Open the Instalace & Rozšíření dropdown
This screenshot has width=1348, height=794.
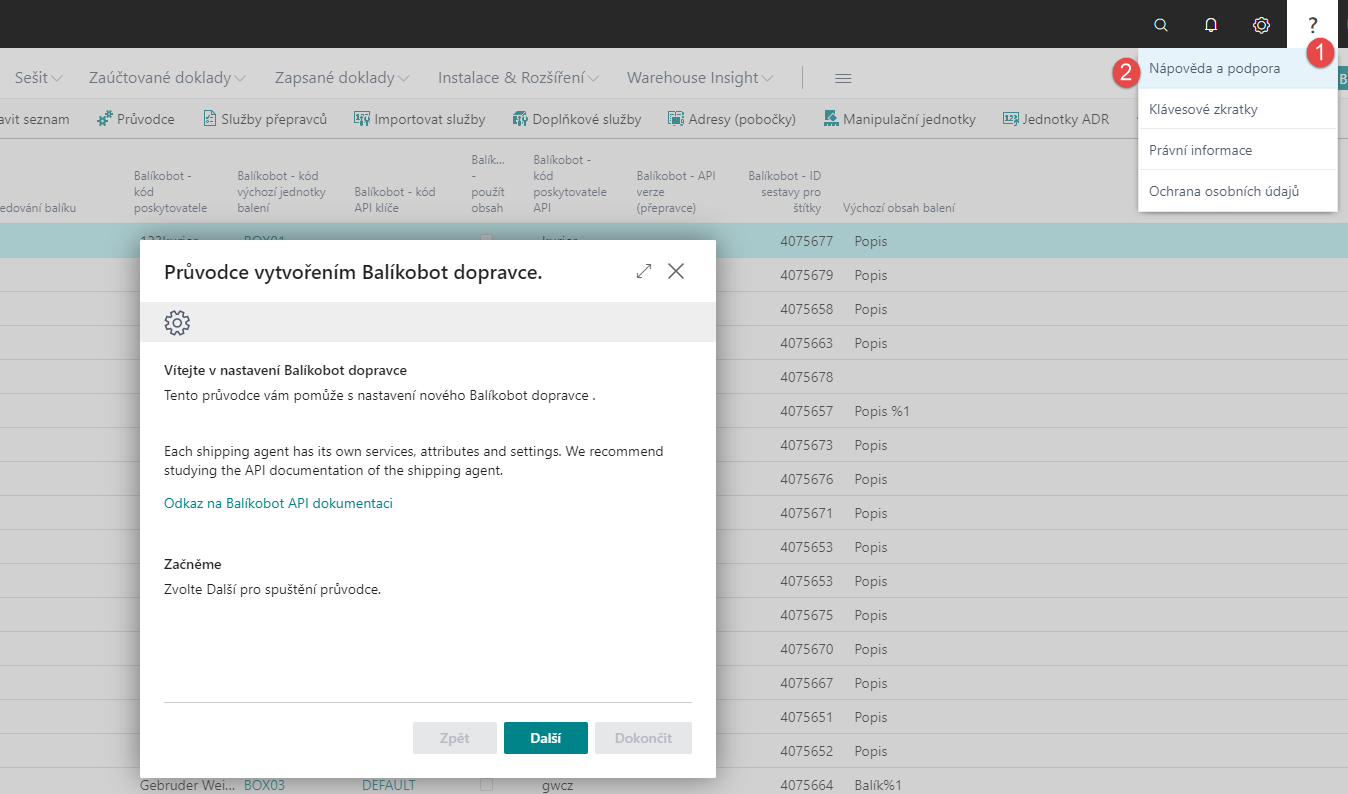(518, 78)
